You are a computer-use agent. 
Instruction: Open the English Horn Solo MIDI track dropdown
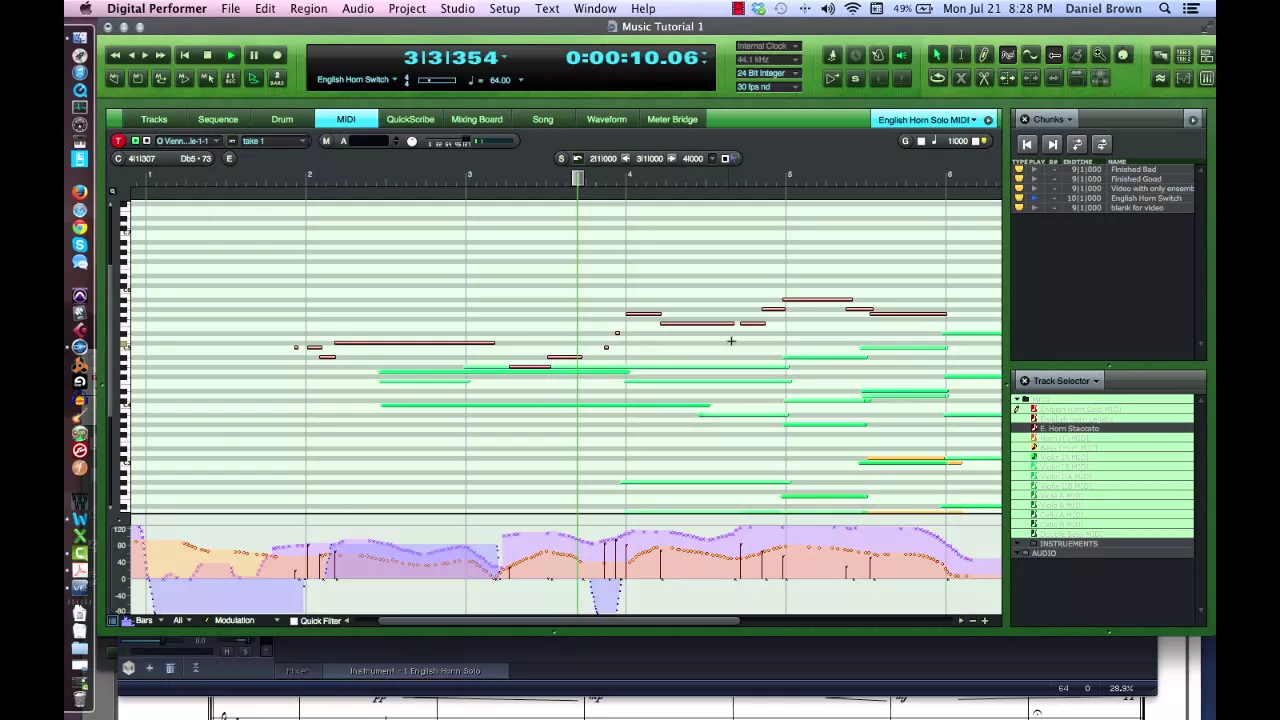[x=926, y=120]
